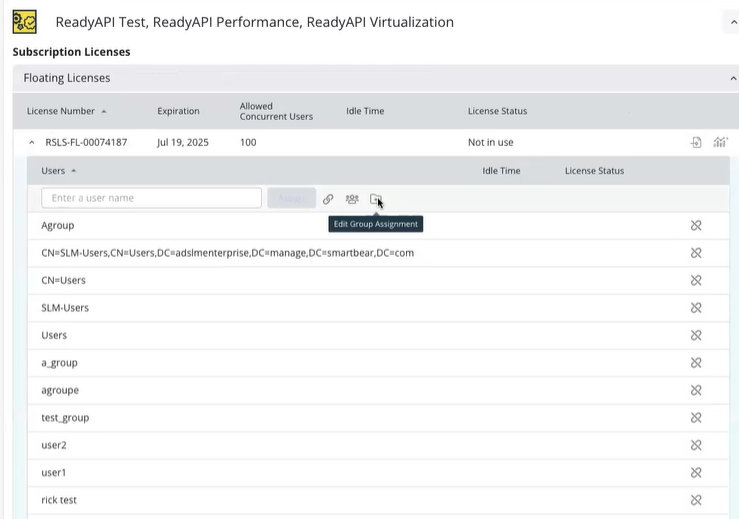Click the license usage chart icon

coord(720,143)
